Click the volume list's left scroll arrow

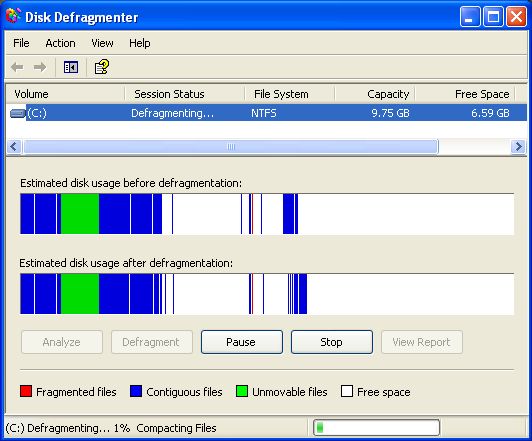click(x=14, y=147)
